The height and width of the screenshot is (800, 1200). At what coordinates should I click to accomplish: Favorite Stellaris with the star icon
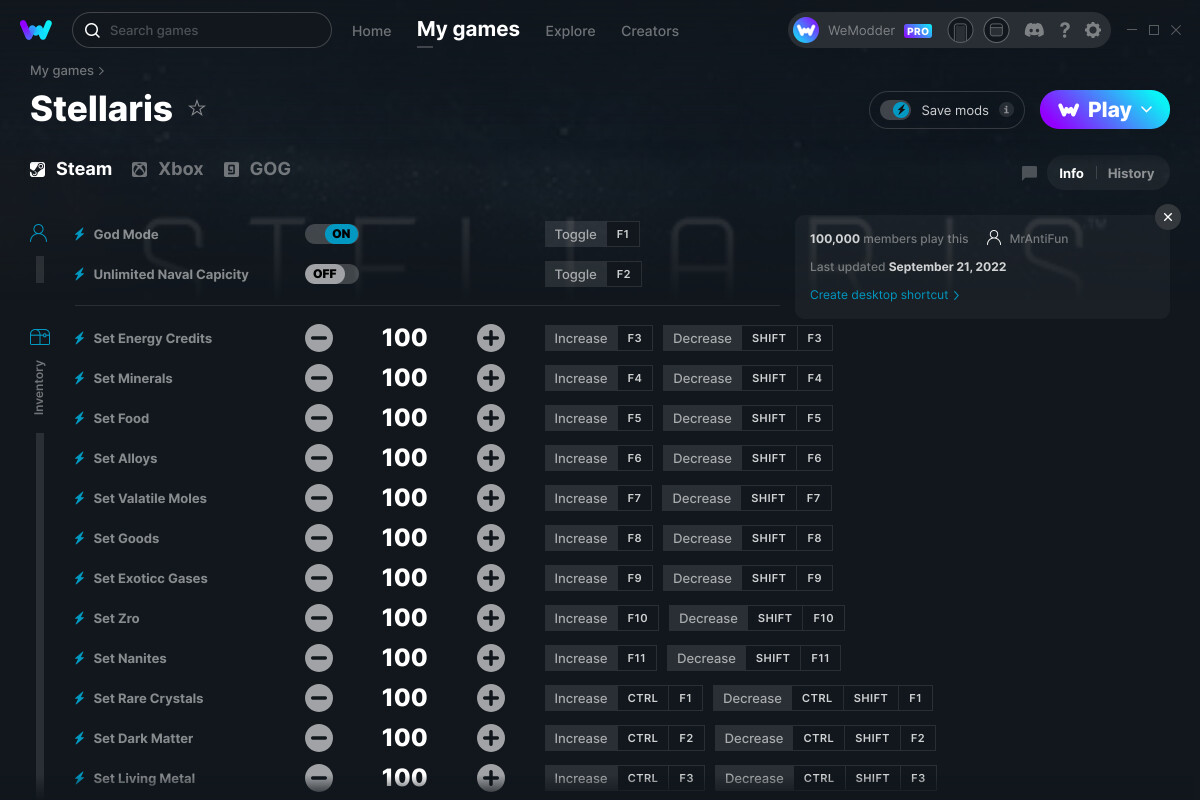point(197,108)
